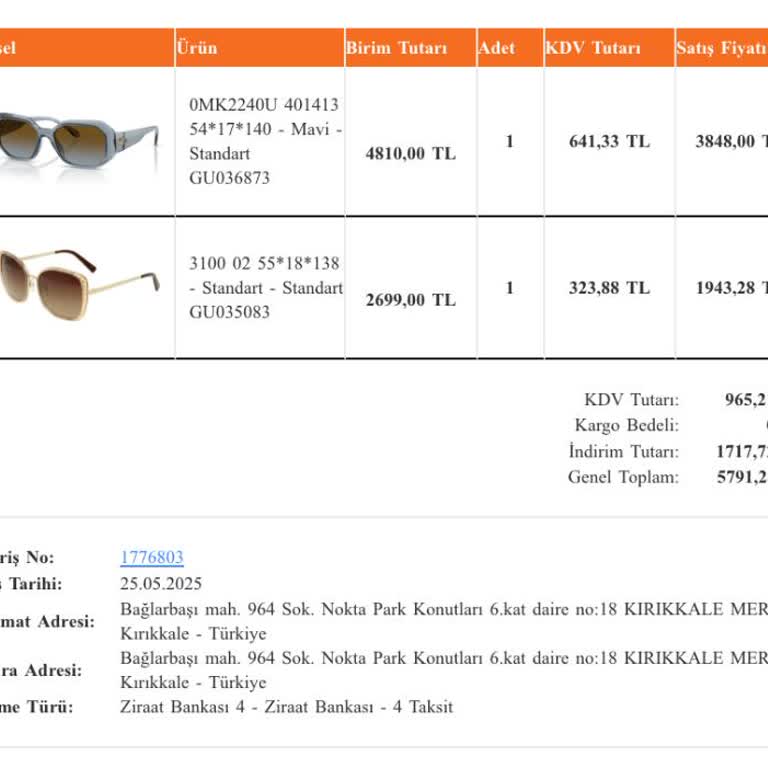The image size is (768, 768).
Task: Click the 4810,00 TL unit price
Action: tap(410, 153)
